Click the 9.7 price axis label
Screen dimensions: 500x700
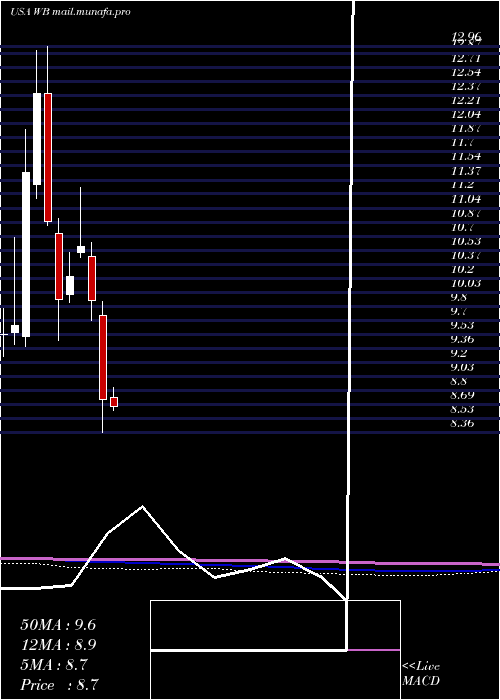point(460,311)
